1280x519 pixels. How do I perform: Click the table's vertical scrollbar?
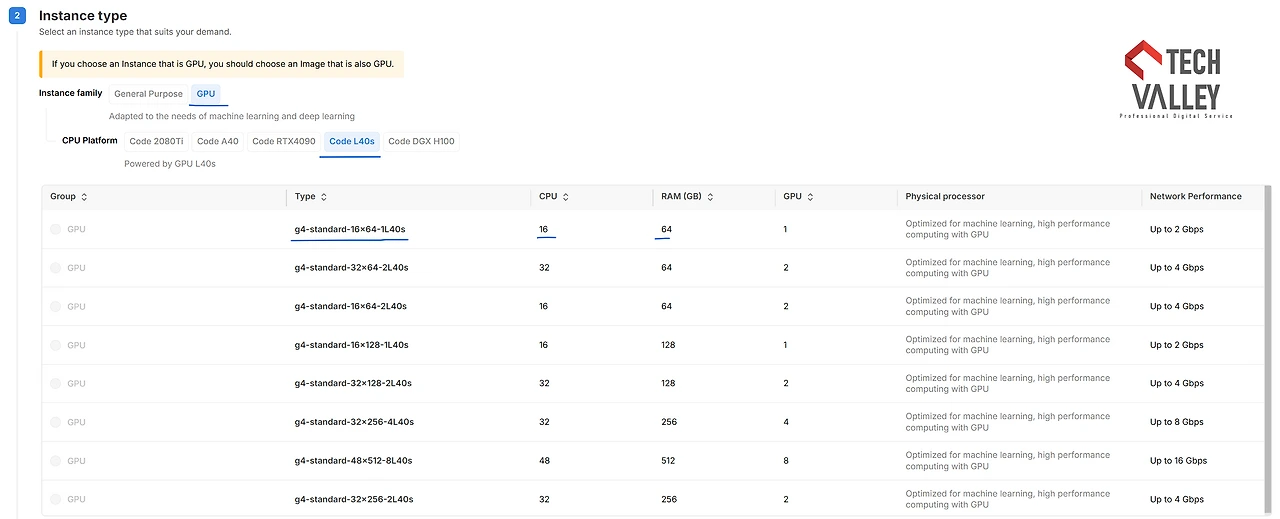(x=1268, y=350)
